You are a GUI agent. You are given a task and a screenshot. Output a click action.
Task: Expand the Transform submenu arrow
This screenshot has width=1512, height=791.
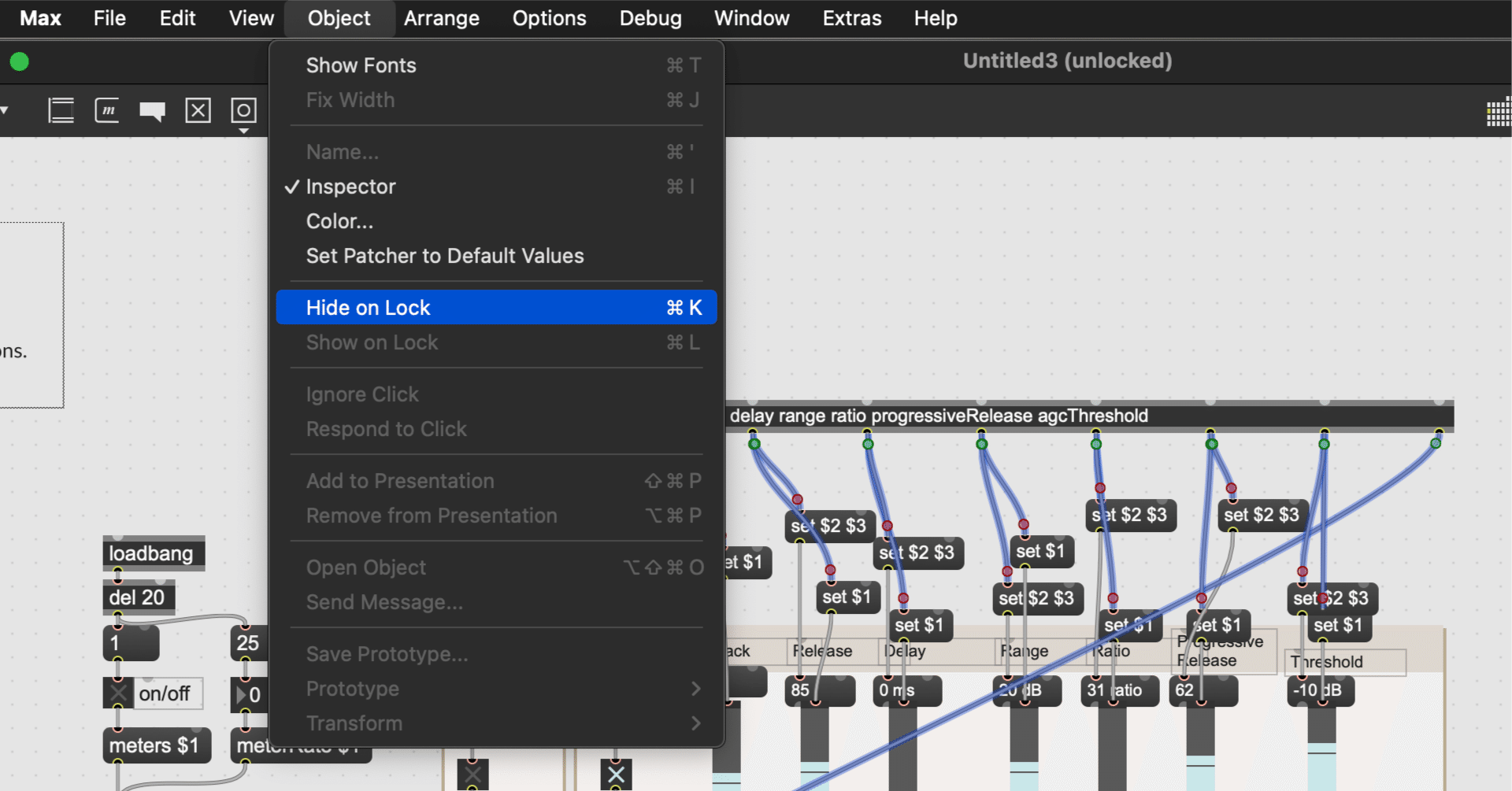[695, 723]
